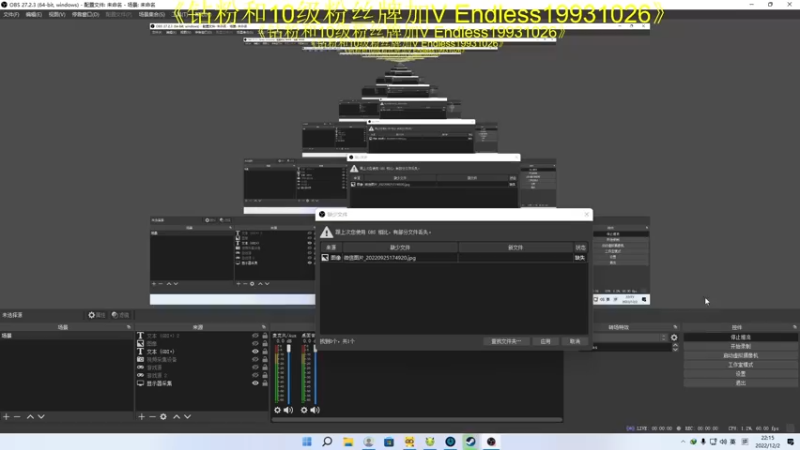Pop out the Scene Transitions dock

point(676,327)
